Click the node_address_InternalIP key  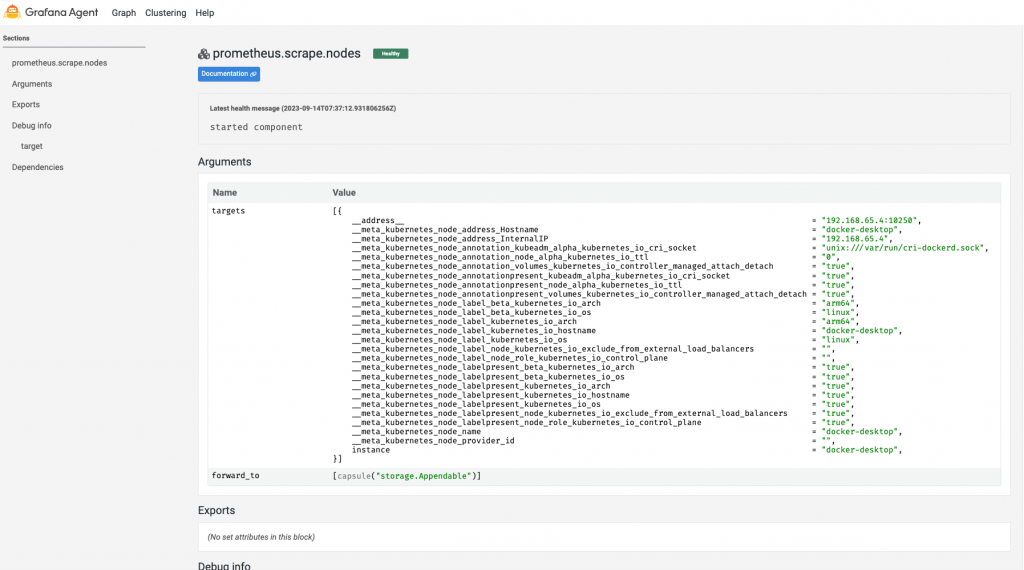coord(450,239)
